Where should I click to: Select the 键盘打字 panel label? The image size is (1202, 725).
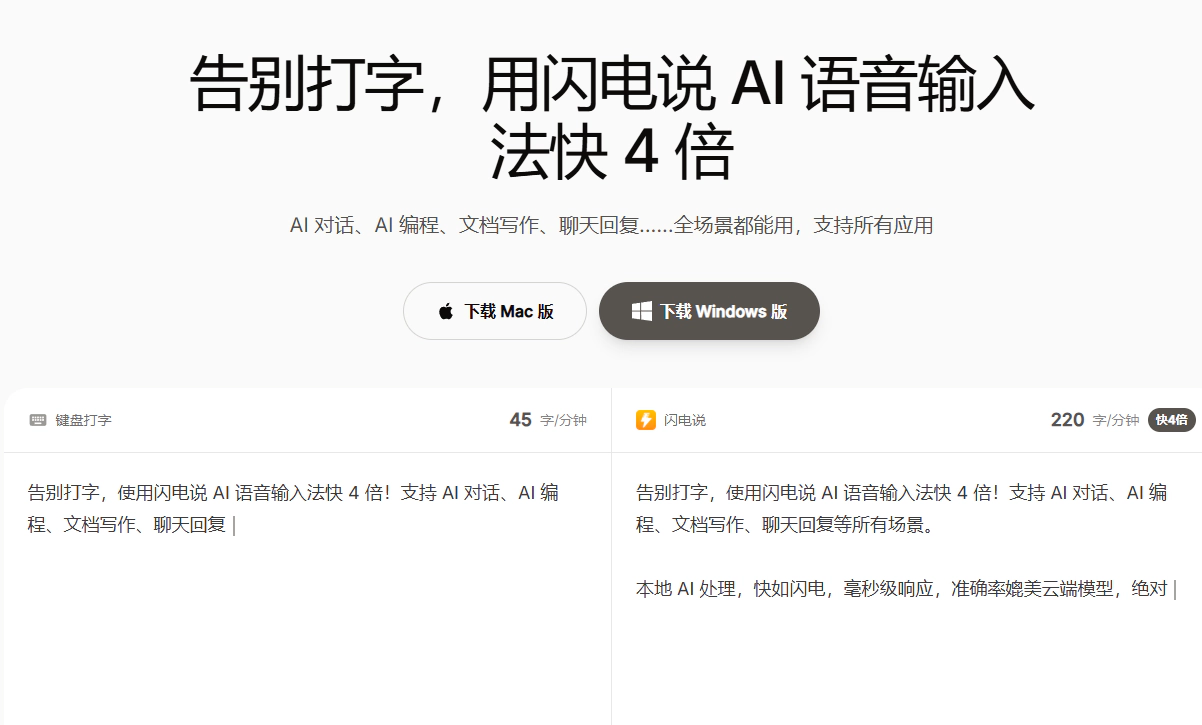coord(84,420)
